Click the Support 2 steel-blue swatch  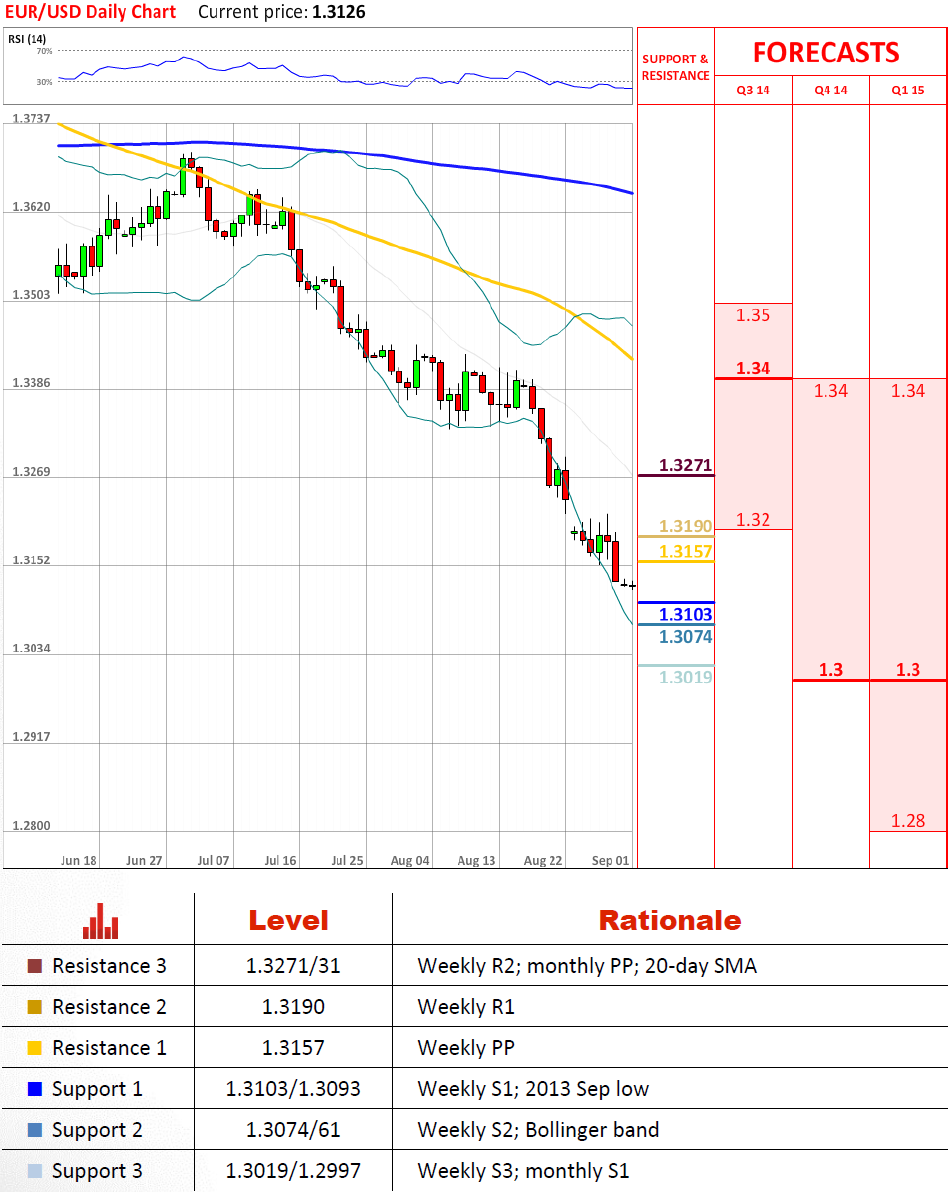(34, 1130)
